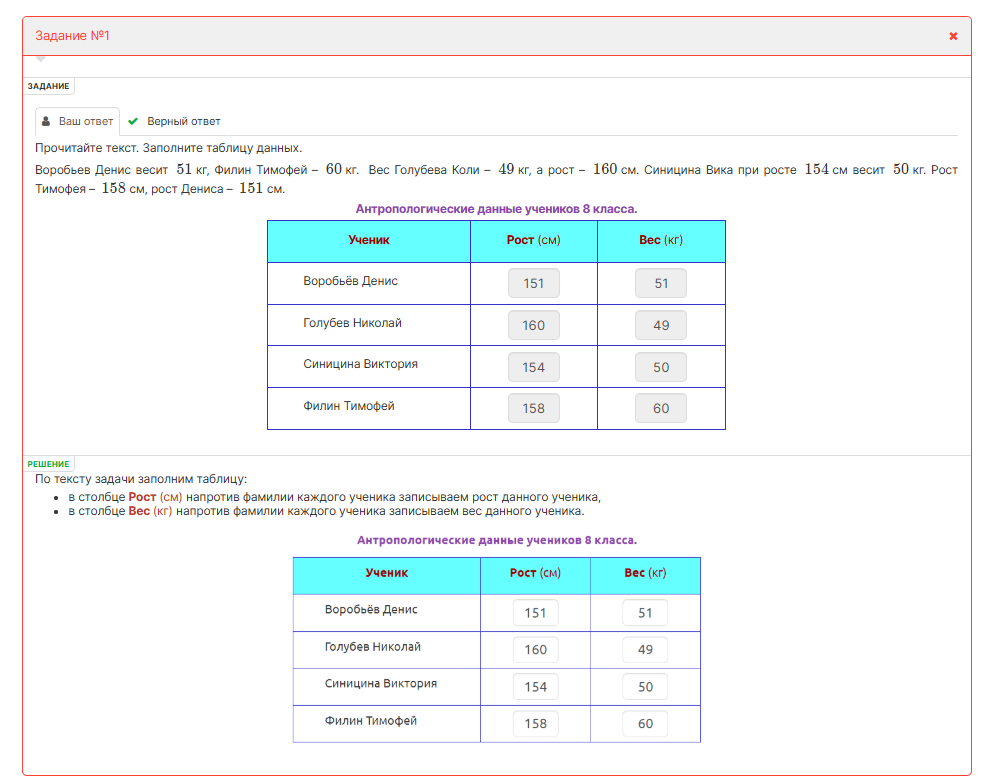Click Синицина Виктория name in ЗАДАНИЕ table

point(361,364)
